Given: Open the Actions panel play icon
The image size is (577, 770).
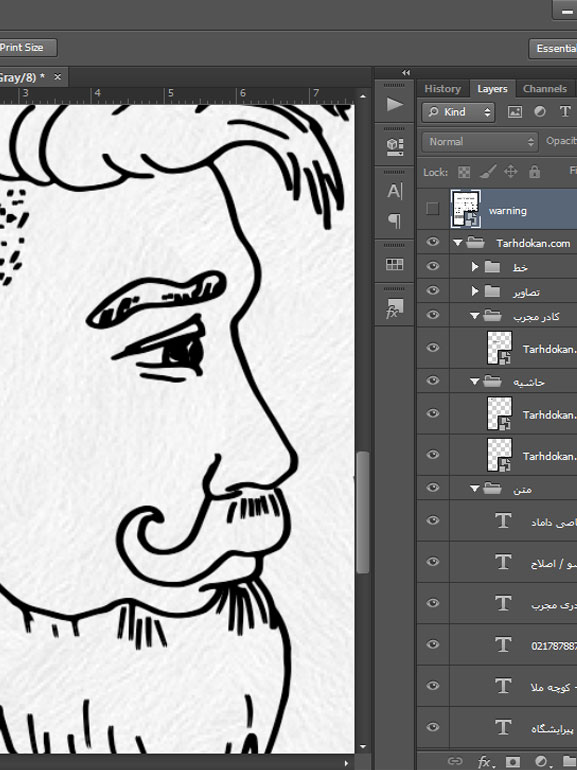Looking at the screenshot, I should [x=395, y=105].
